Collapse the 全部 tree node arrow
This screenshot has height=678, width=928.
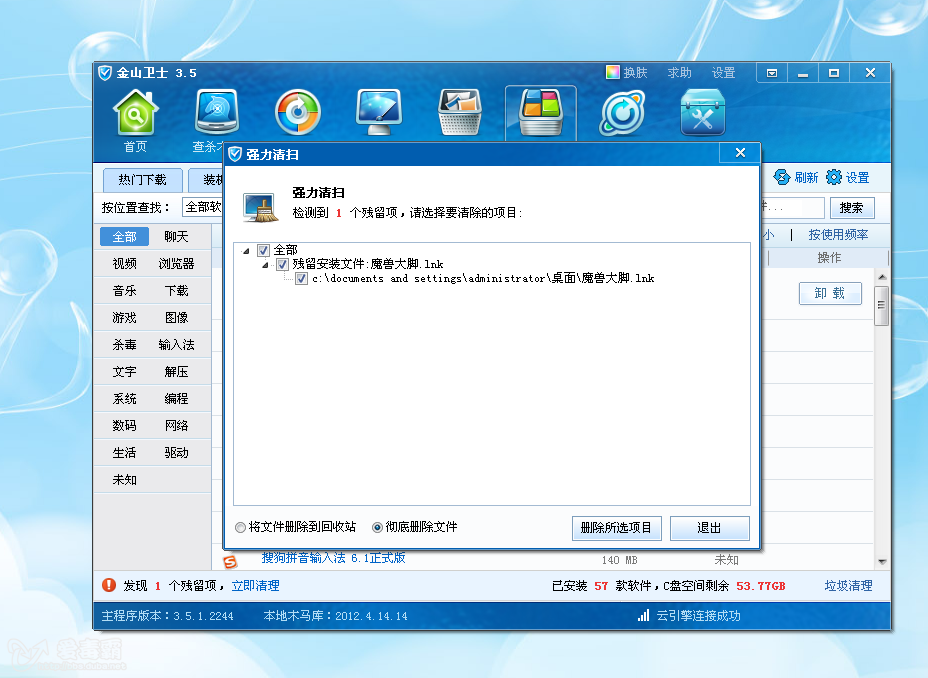tap(246, 251)
